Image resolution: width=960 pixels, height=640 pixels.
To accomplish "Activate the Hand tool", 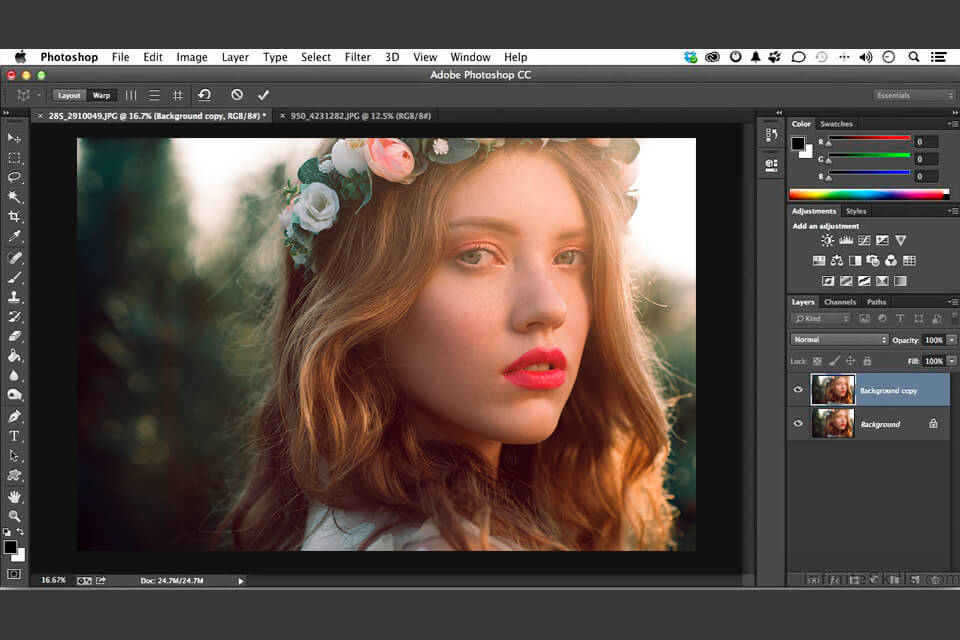I will [x=14, y=496].
